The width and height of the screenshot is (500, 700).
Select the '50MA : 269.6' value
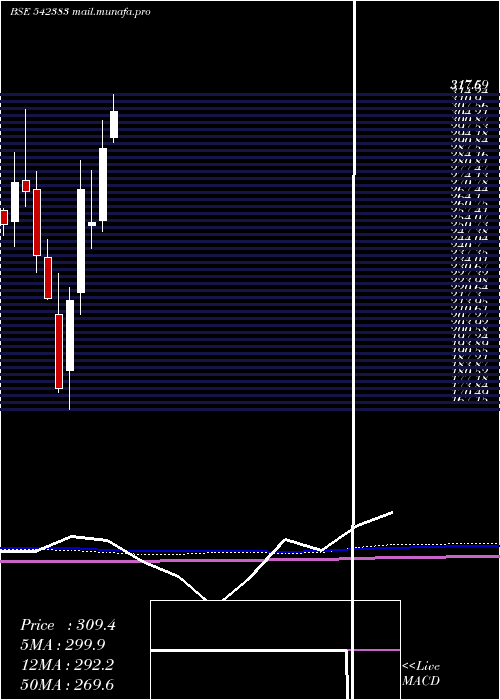[x=67, y=685]
